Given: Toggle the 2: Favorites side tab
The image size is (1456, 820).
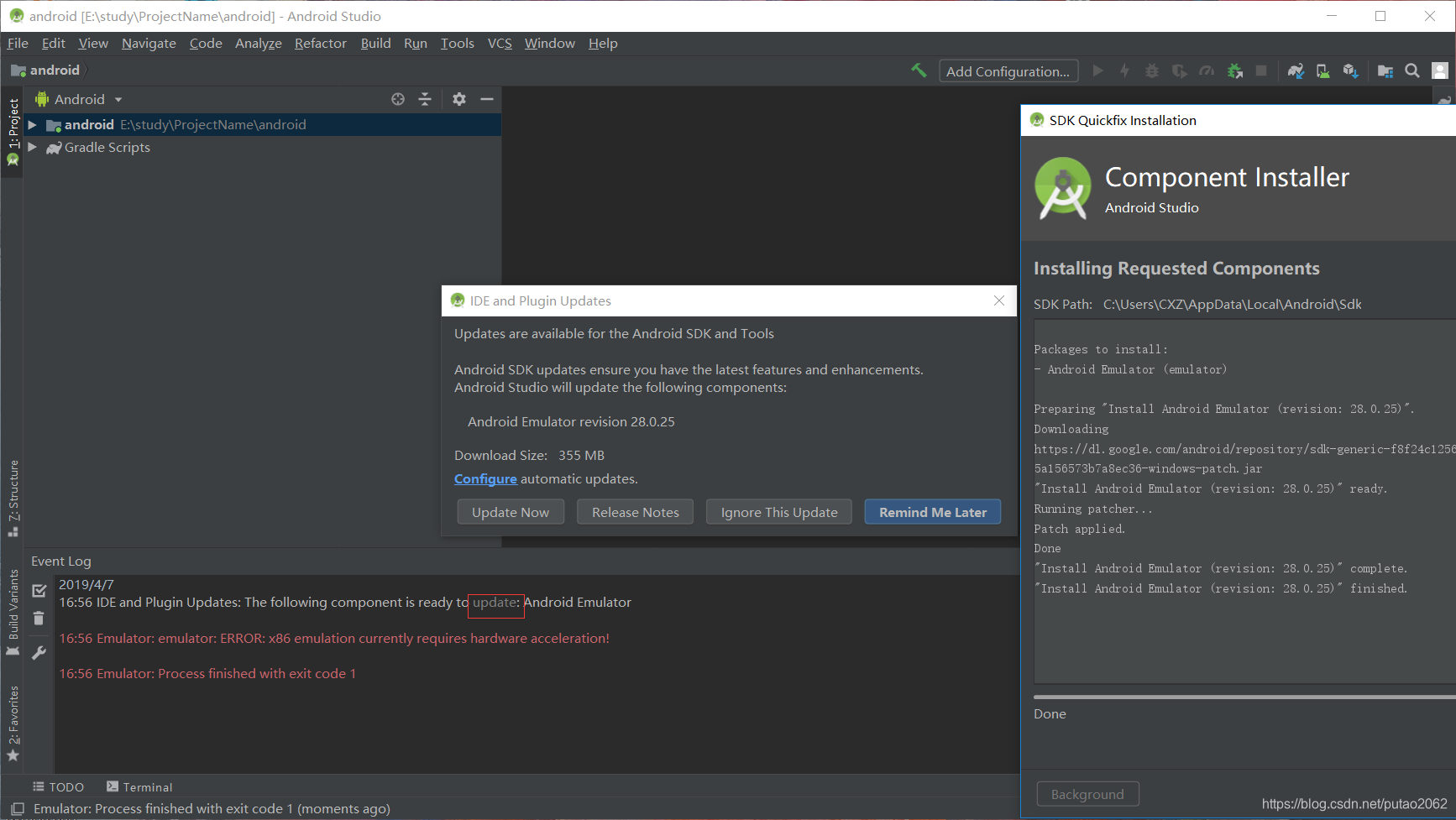Looking at the screenshot, I should 13,723.
